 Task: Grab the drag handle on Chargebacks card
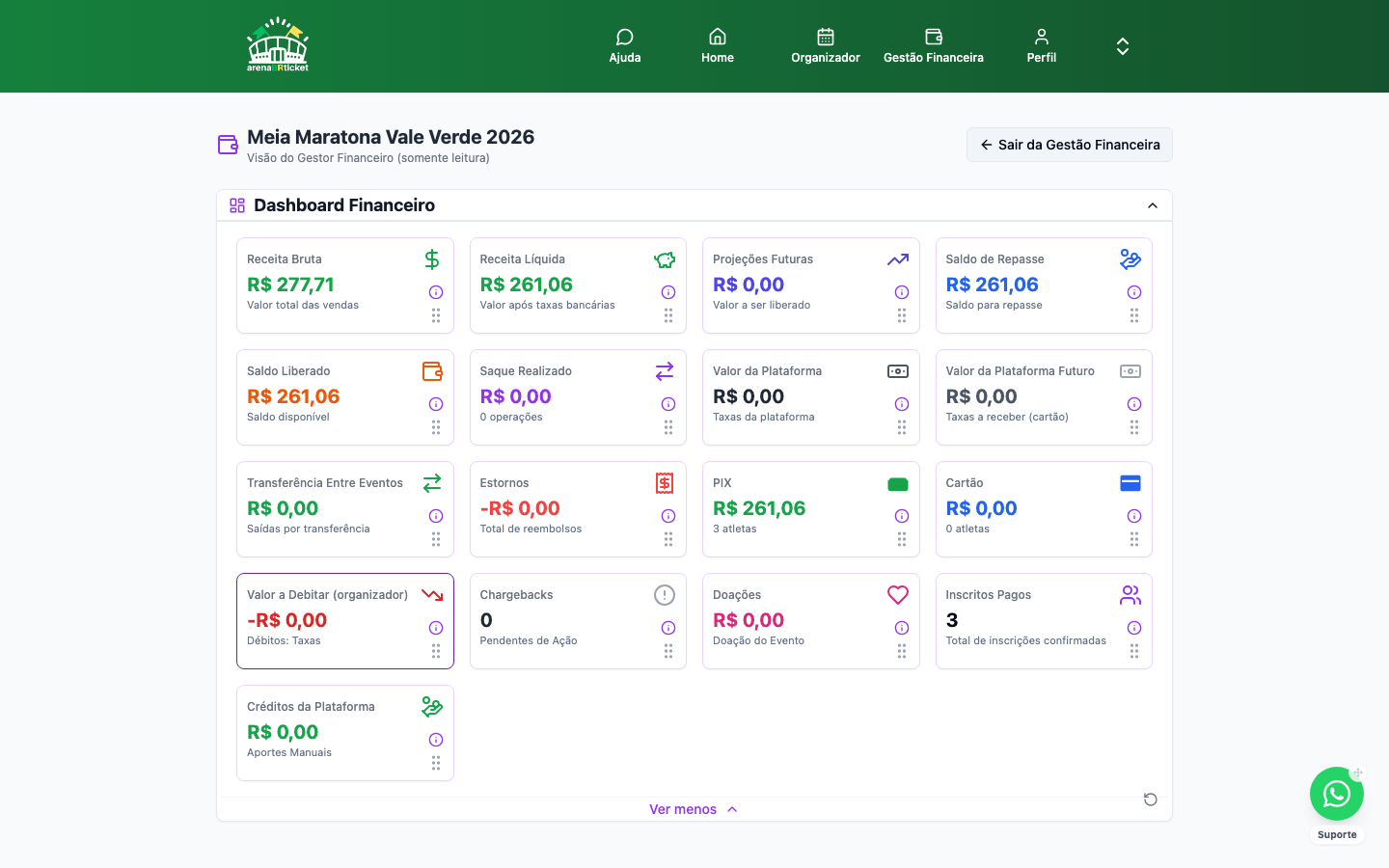coord(668,651)
